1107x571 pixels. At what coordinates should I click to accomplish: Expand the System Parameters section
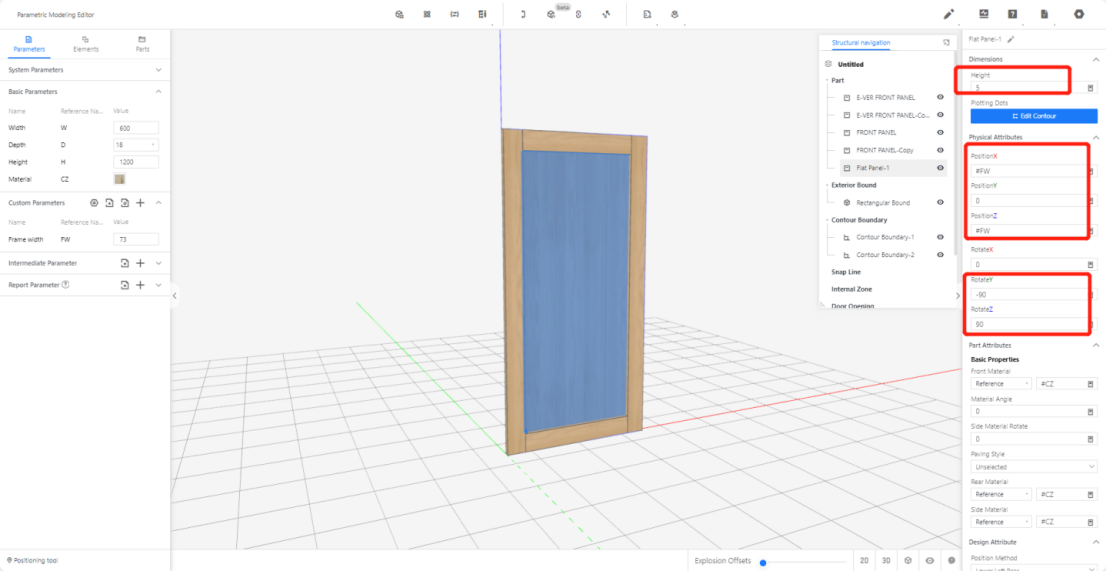159,70
